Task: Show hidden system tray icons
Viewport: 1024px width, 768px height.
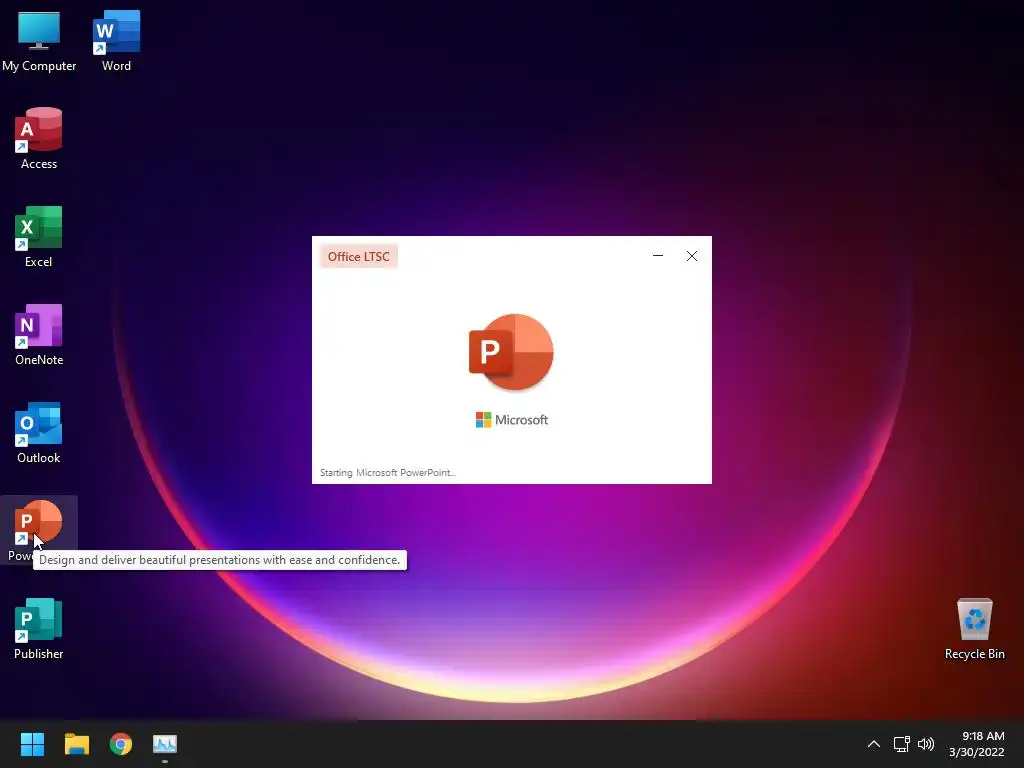Action: [874, 744]
